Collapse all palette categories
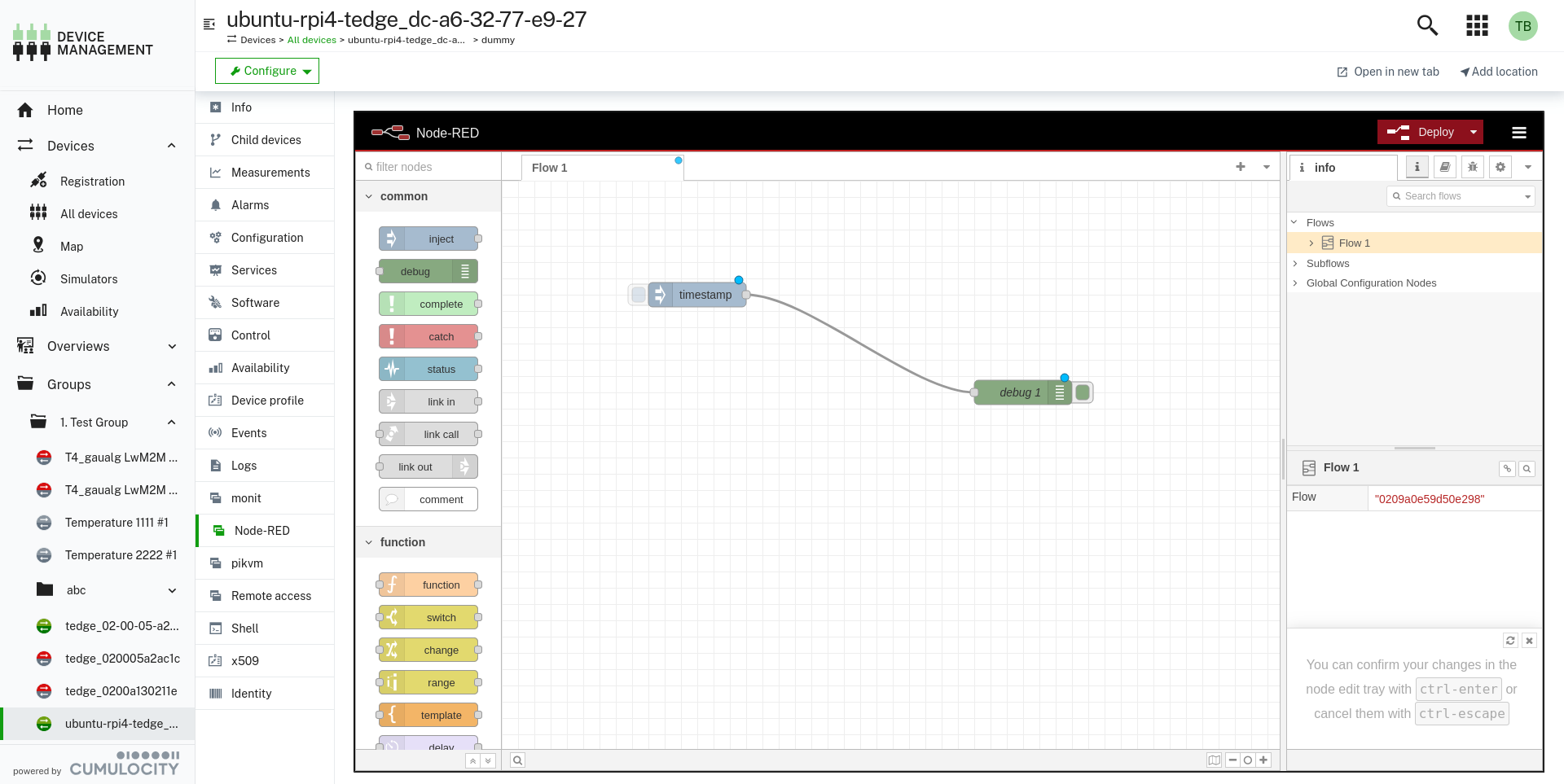The image size is (1564, 784). (x=472, y=760)
